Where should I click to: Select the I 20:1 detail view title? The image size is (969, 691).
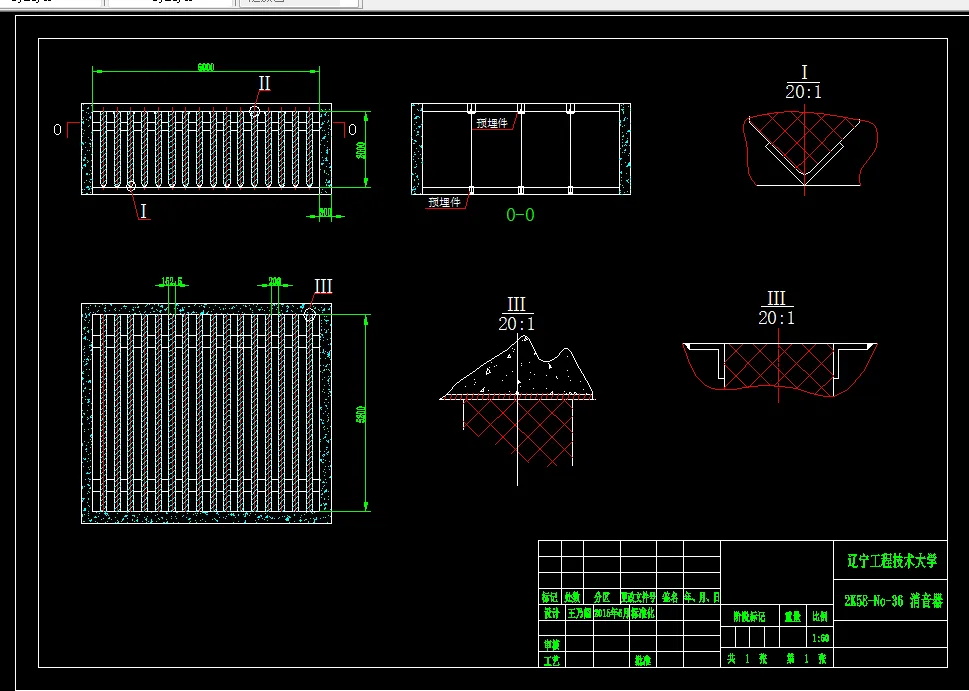click(x=803, y=82)
